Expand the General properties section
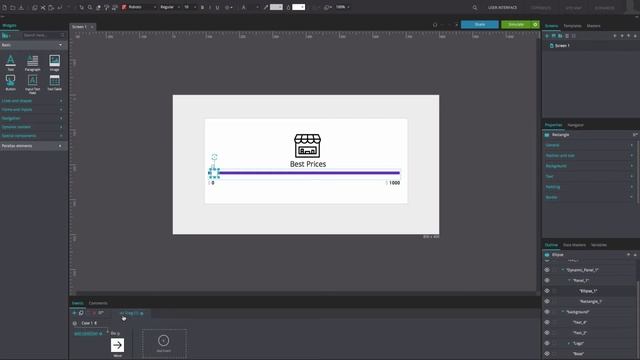The height and width of the screenshot is (360, 640). click(x=589, y=145)
